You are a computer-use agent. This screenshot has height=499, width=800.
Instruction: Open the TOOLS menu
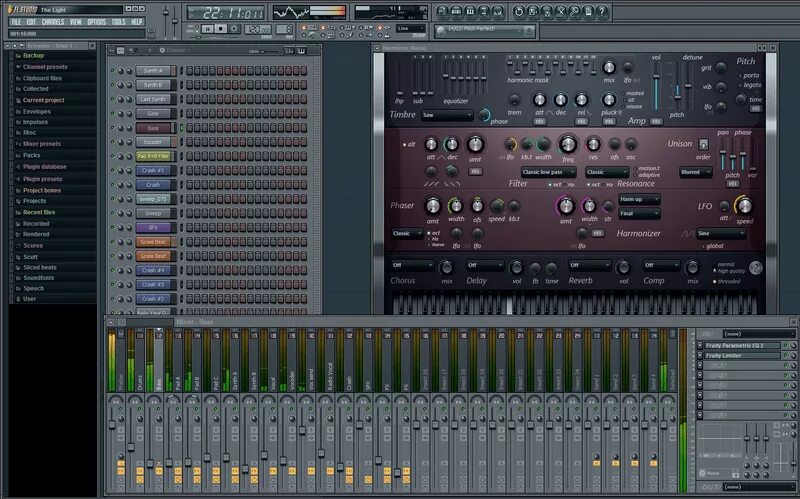[118, 22]
